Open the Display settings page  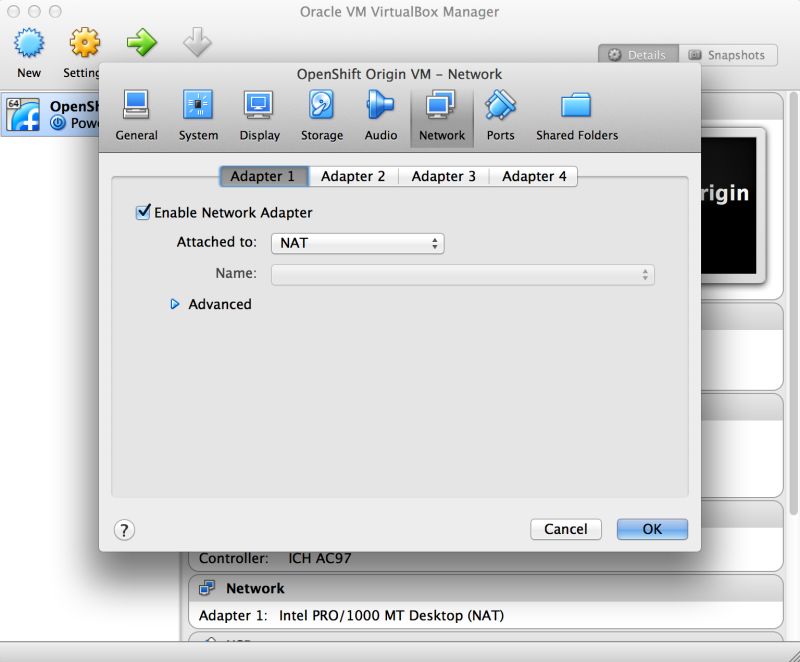[259, 110]
